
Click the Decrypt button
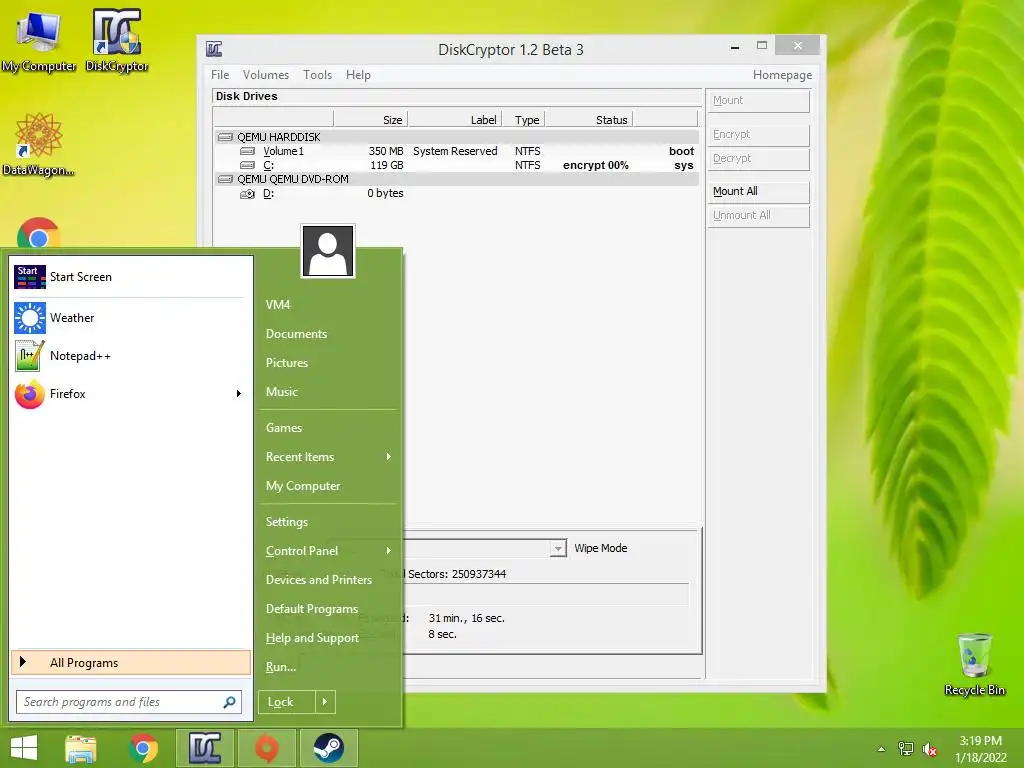[x=759, y=159]
